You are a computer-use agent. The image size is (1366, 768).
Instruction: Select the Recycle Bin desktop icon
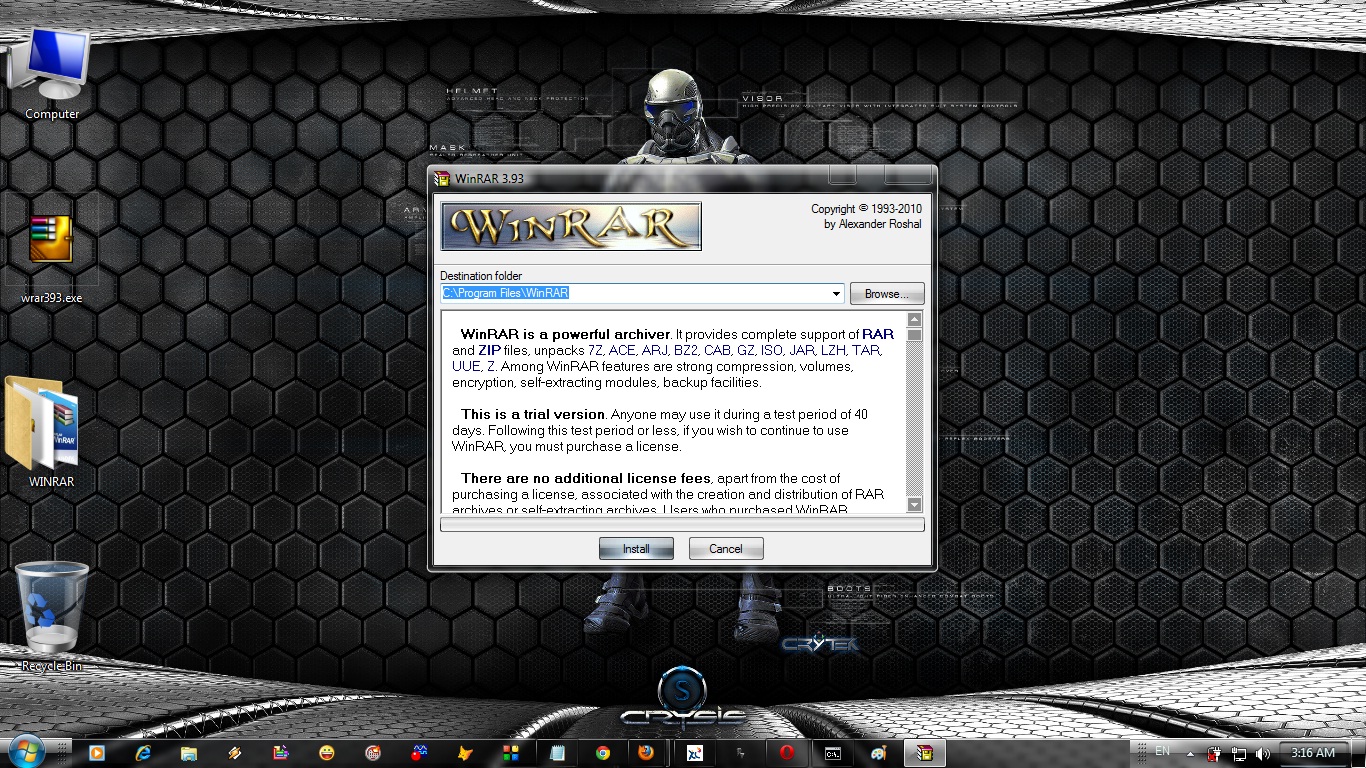pos(52,617)
